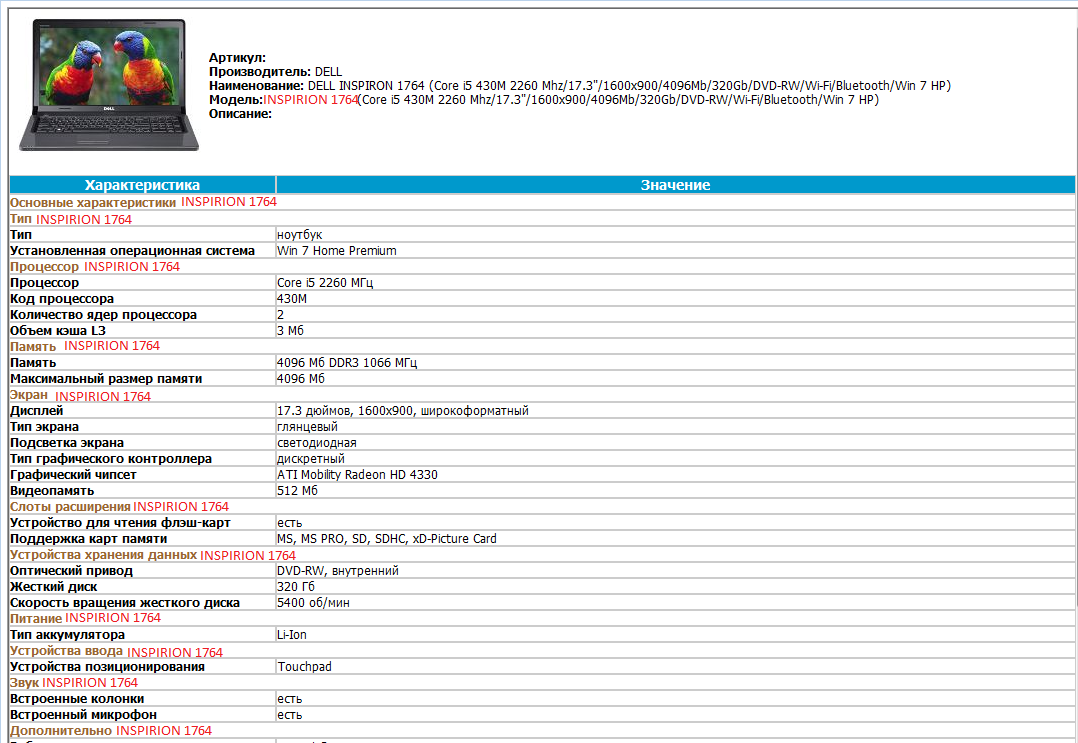This screenshot has width=1078, height=743.
Task: Click 'Максимальный размер памяти' row label
Action: (106, 379)
